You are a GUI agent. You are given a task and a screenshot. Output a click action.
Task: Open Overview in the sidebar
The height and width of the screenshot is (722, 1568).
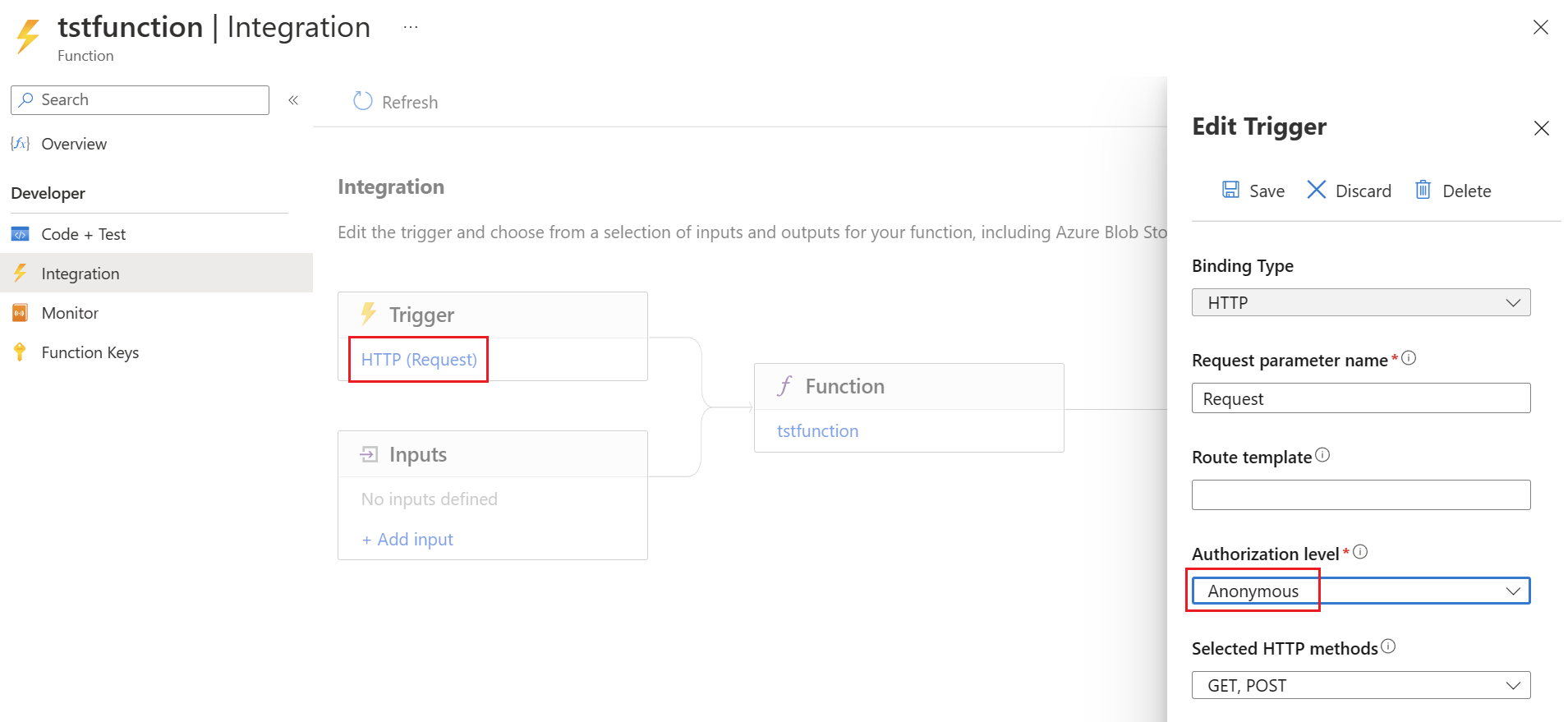coord(74,144)
